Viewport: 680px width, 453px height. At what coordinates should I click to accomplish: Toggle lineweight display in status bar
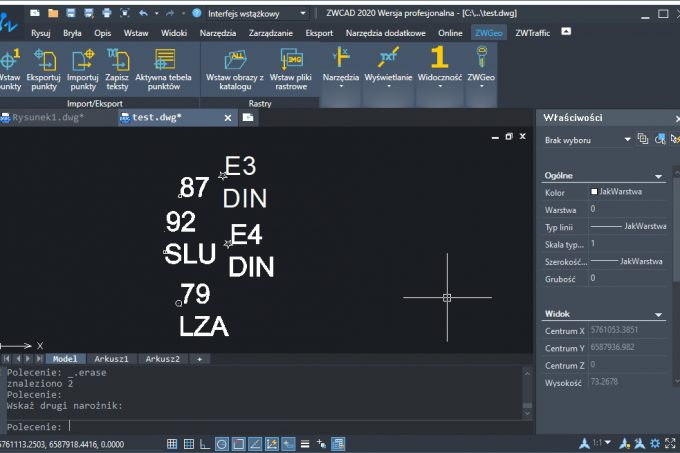point(305,443)
